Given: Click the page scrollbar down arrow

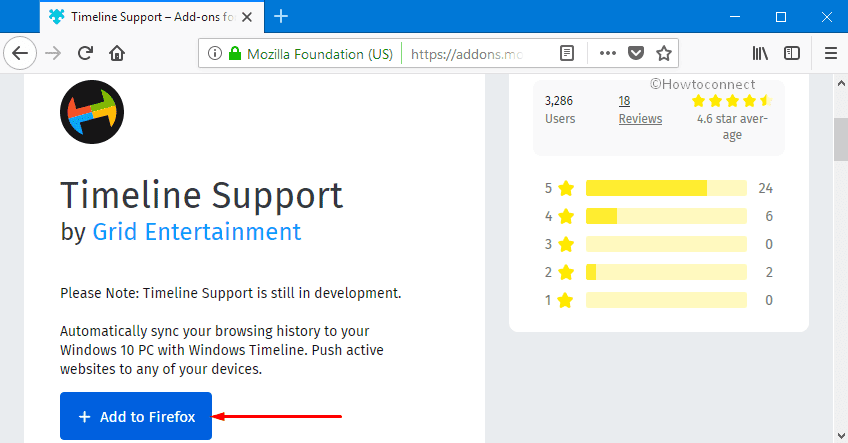Looking at the screenshot, I should tap(841, 435).
